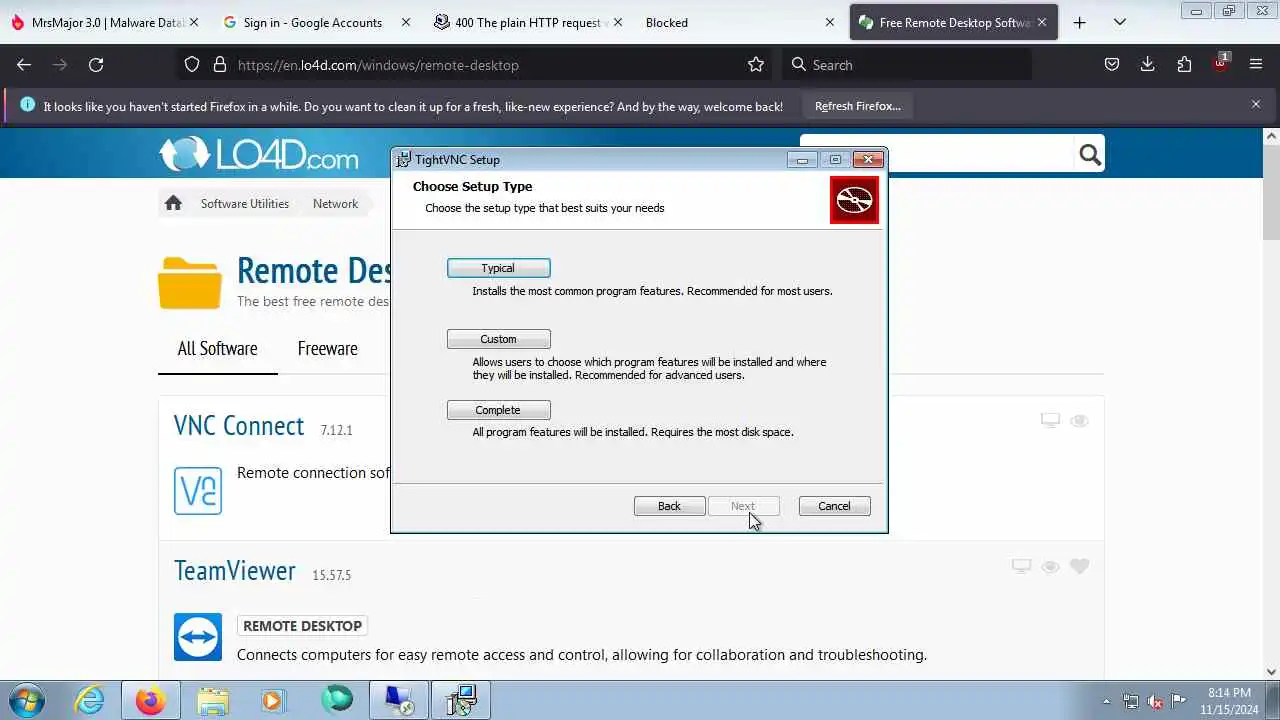Click the TightVNC logo in installer header
This screenshot has height=720, width=1280.
[854, 200]
